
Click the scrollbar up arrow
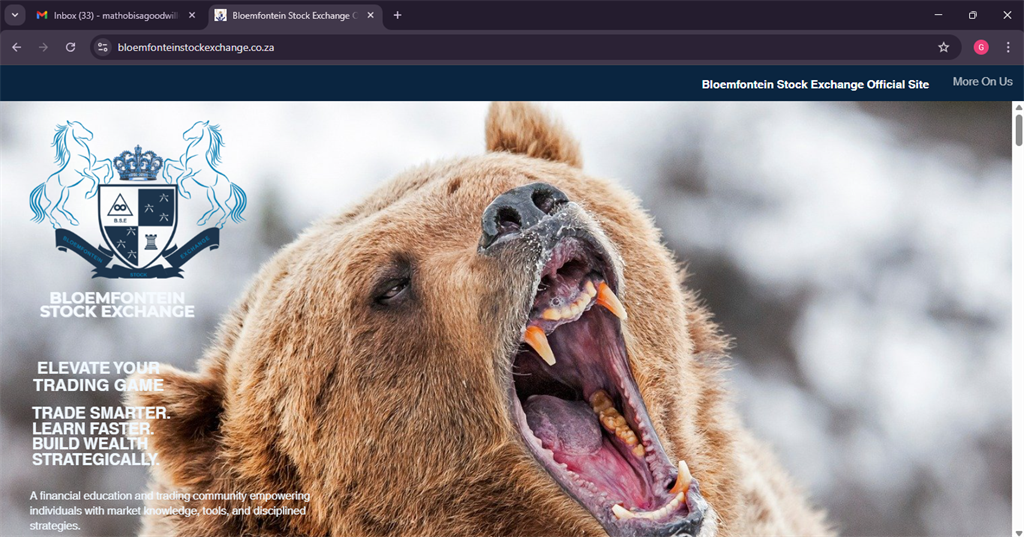point(1019,107)
